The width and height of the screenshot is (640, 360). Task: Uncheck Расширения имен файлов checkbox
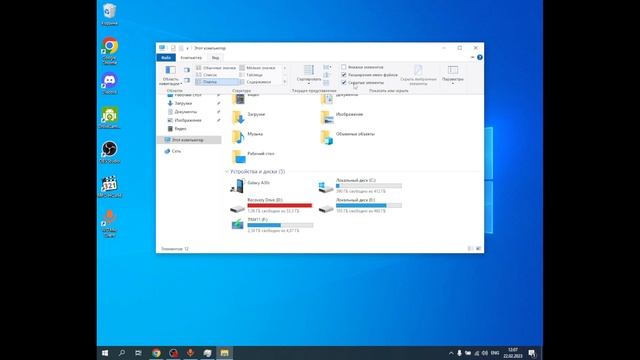(344, 75)
